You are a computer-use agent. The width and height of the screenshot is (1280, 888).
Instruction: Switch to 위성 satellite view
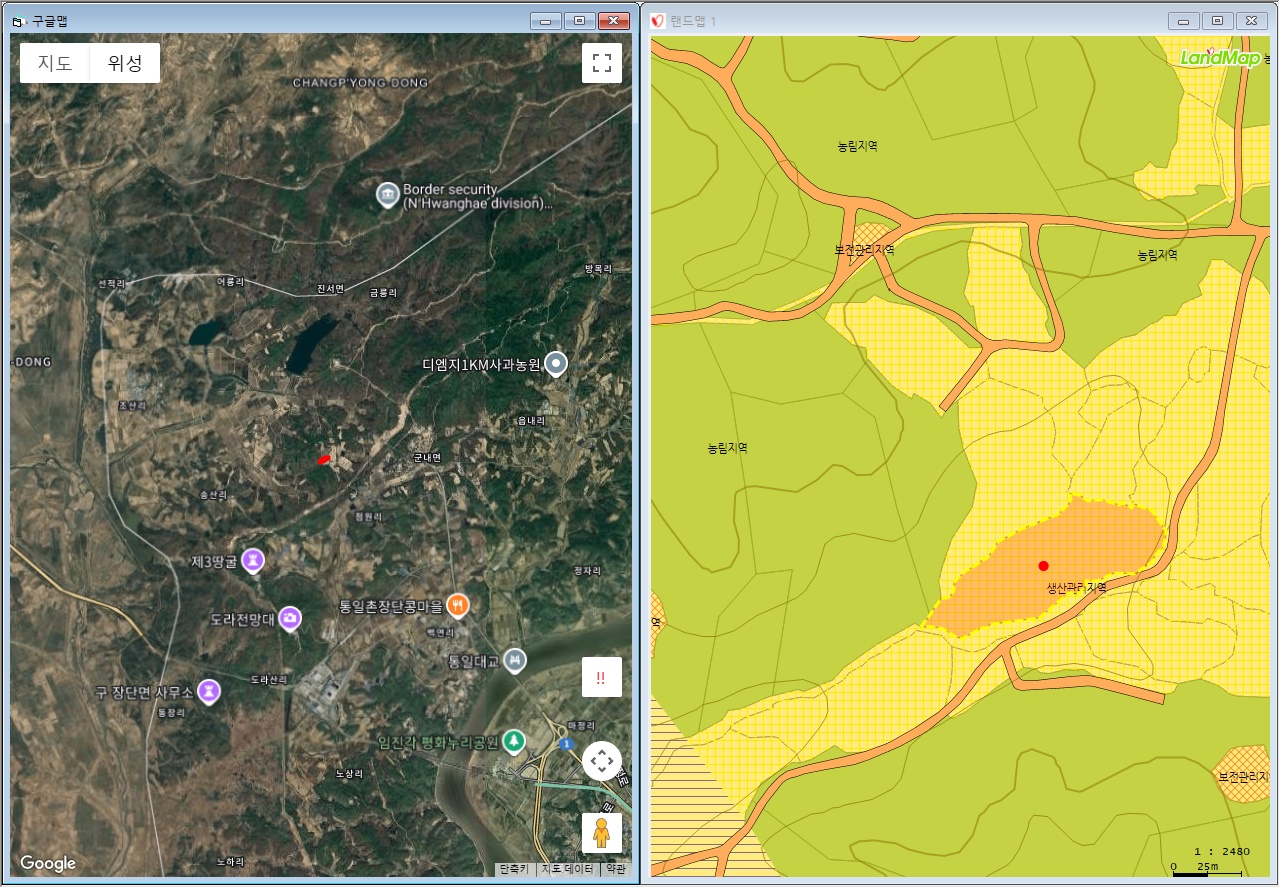pyautogui.click(x=125, y=63)
